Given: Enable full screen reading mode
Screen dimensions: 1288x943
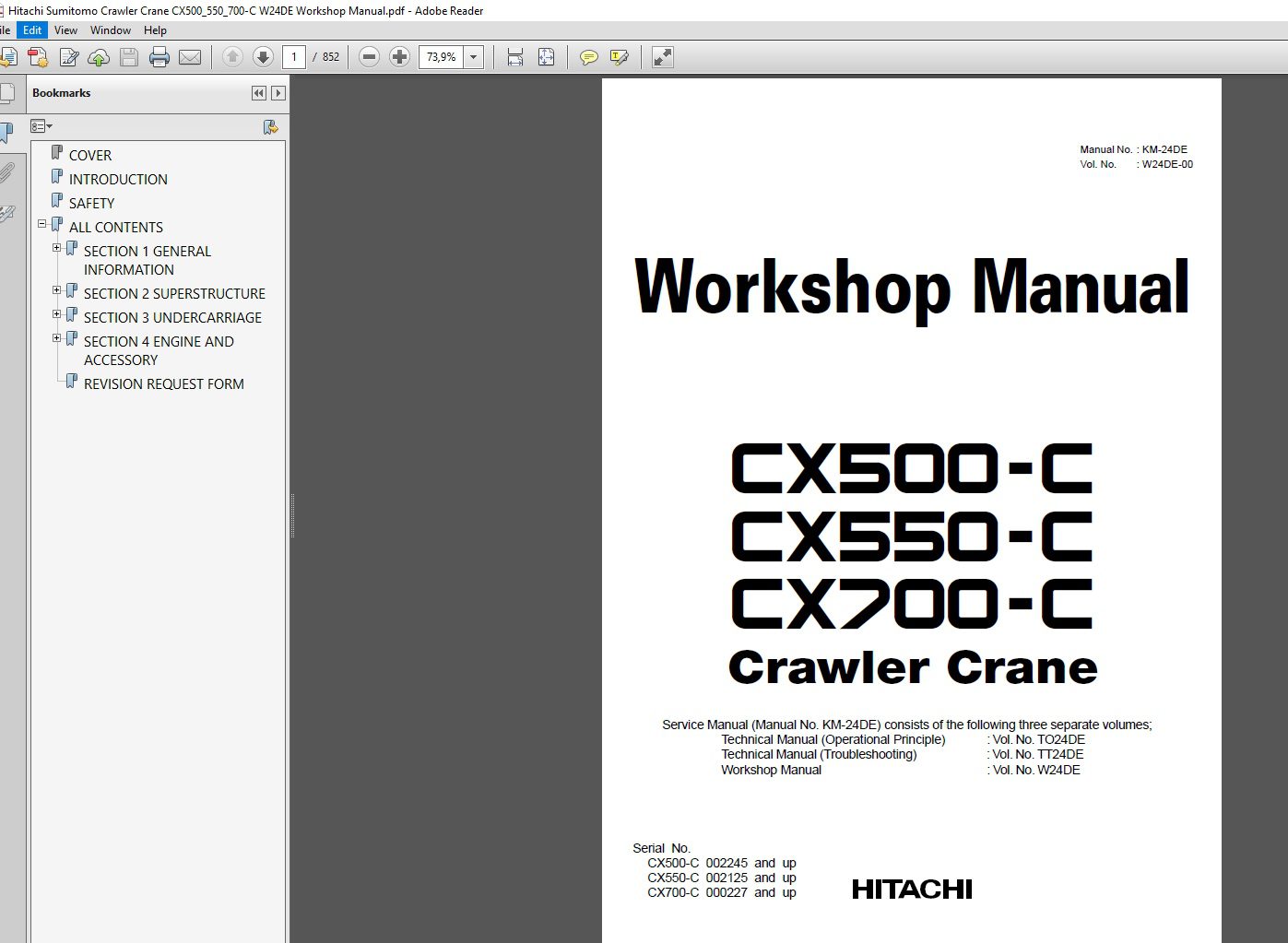Looking at the screenshot, I should coord(661,57).
